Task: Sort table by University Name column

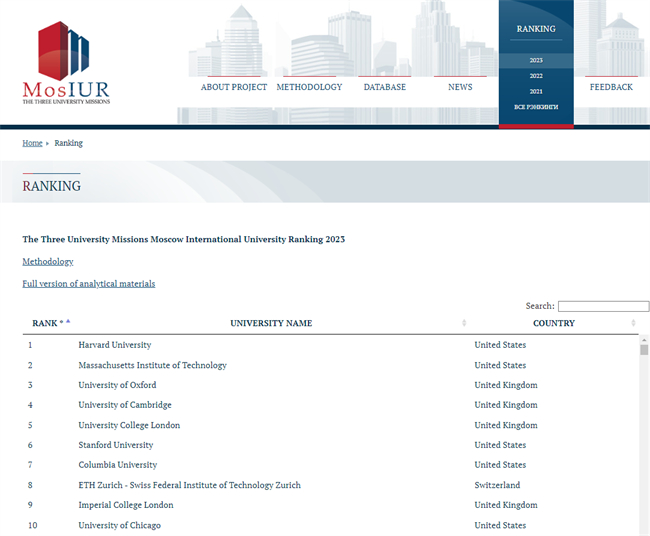Action: 271,323
